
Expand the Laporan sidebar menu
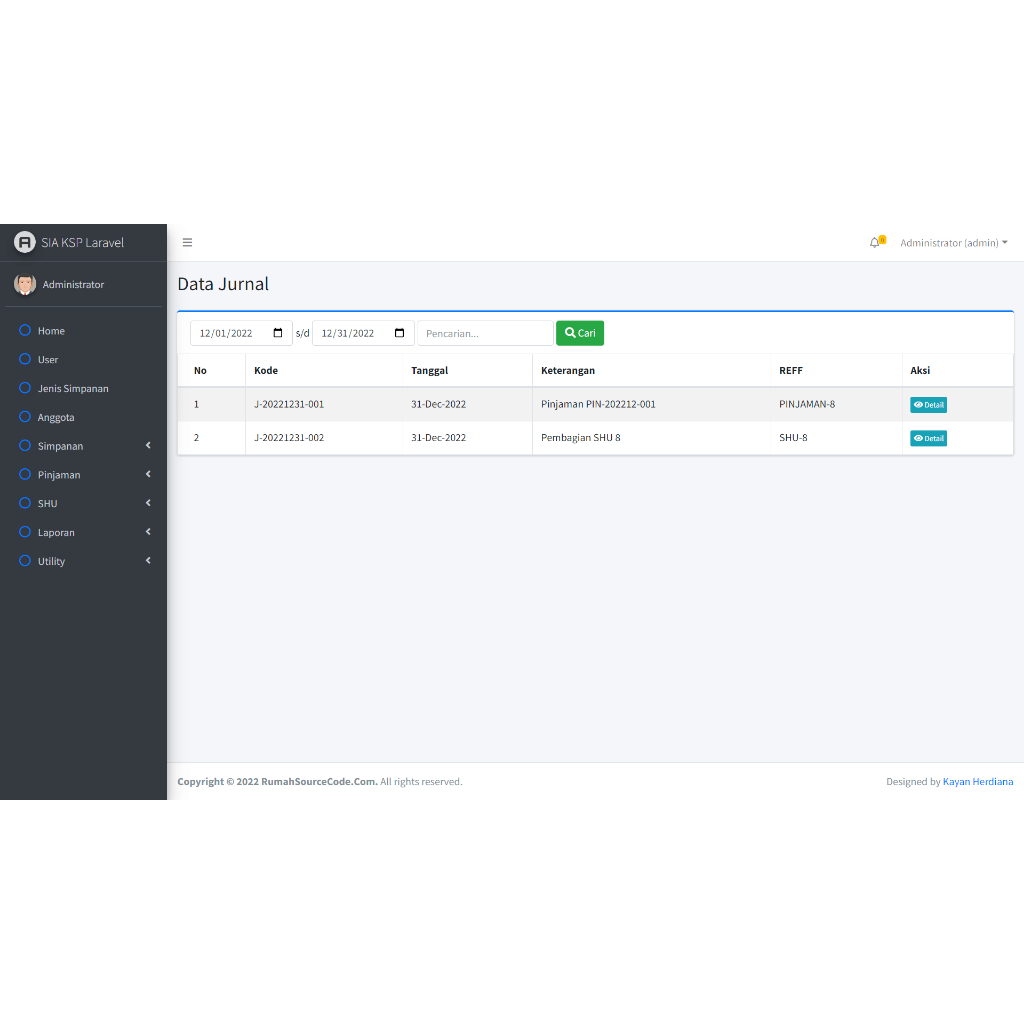coord(83,533)
